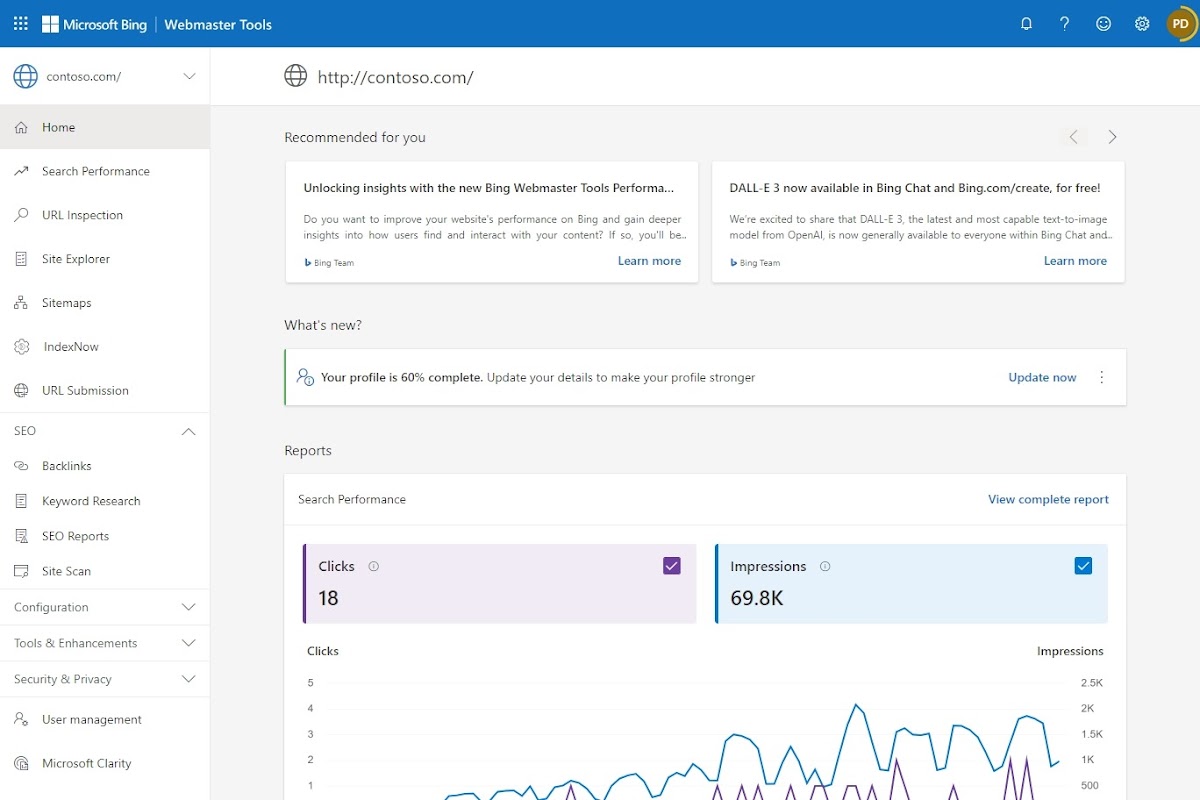Image resolution: width=1200 pixels, height=800 pixels.
Task: Expand the Tools & Enhancements section
Action: [x=188, y=643]
